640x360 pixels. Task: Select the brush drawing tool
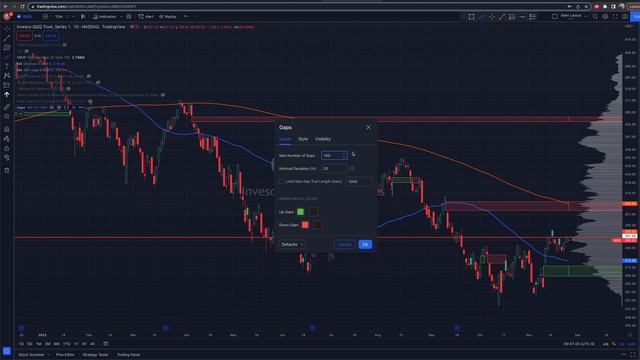tap(7, 57)
